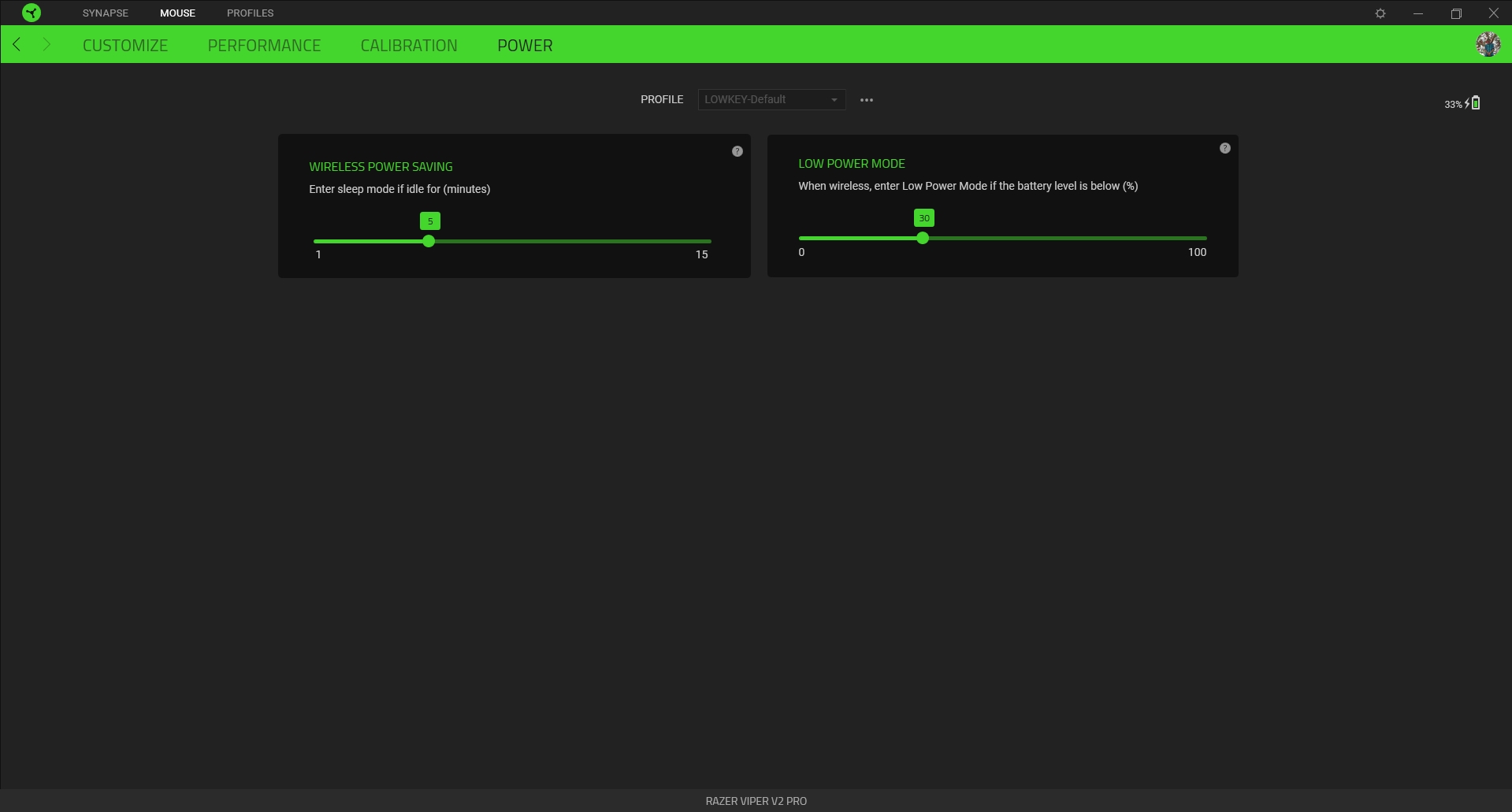The image size is (1512, 812).
Task: Click the Wireless Power Saving heading
Action: pos(381,167)
